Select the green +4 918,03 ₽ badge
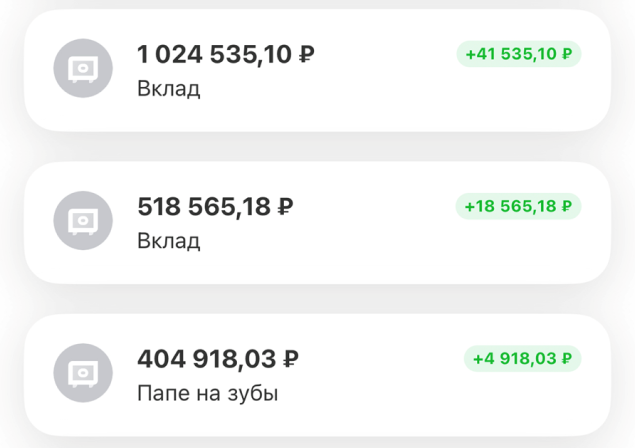Screen dimensions: 635x448 click(523, 358)
